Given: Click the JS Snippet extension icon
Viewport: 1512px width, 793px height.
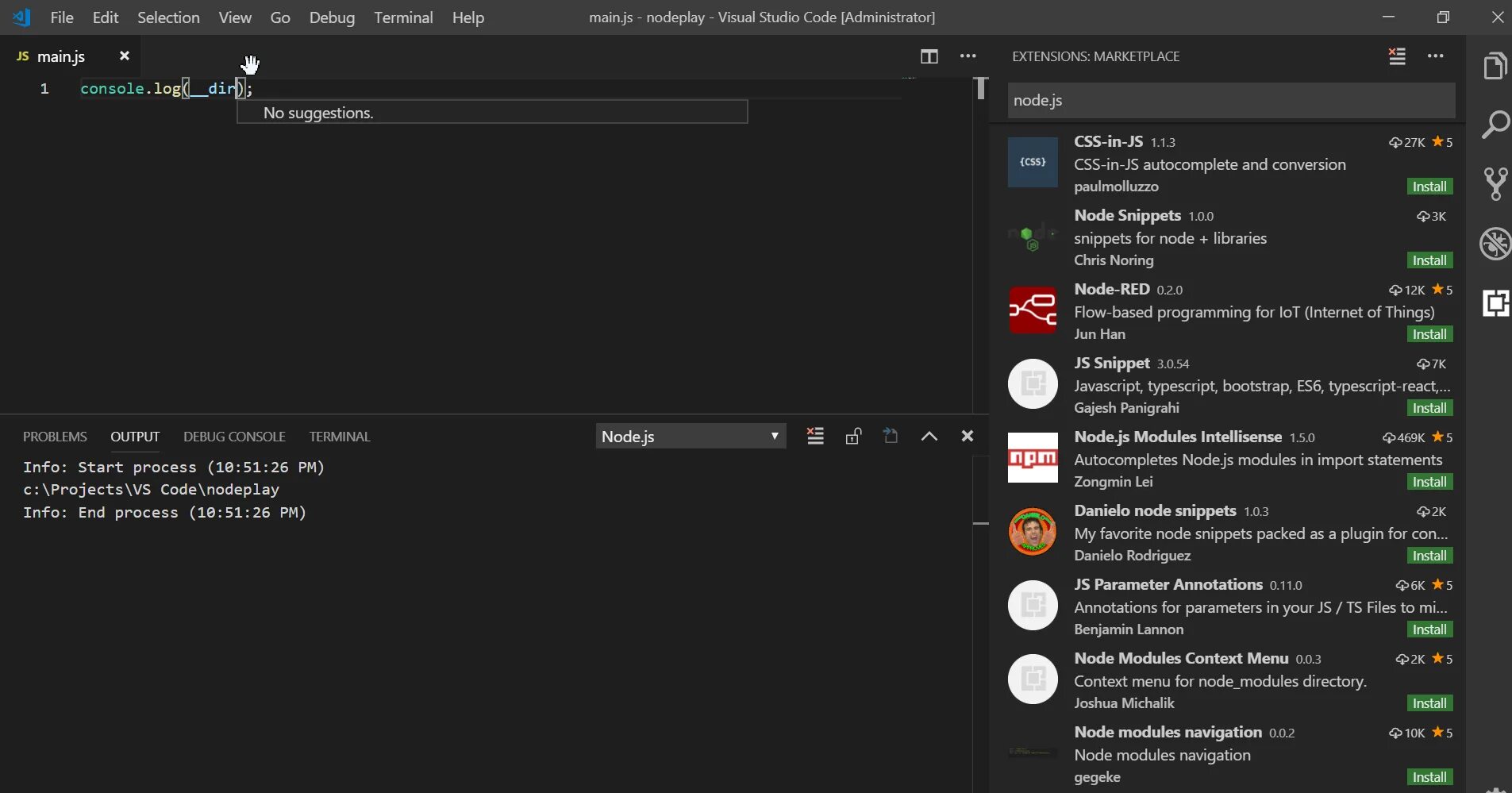Looking at the screenshot, I should (1033, 384).
